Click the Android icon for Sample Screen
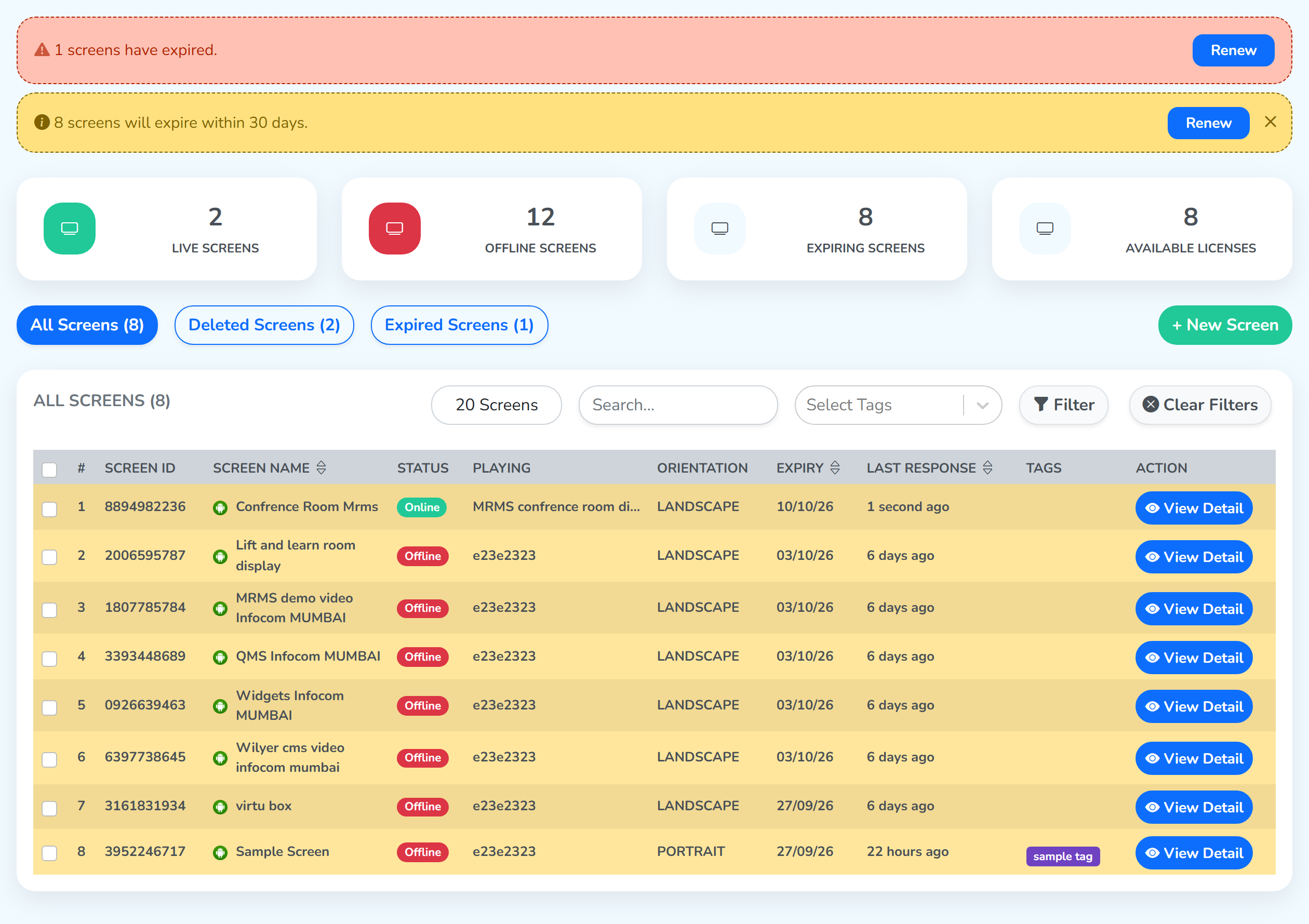1309x924 pixels. pyautogui.click(x=220, y=852)
